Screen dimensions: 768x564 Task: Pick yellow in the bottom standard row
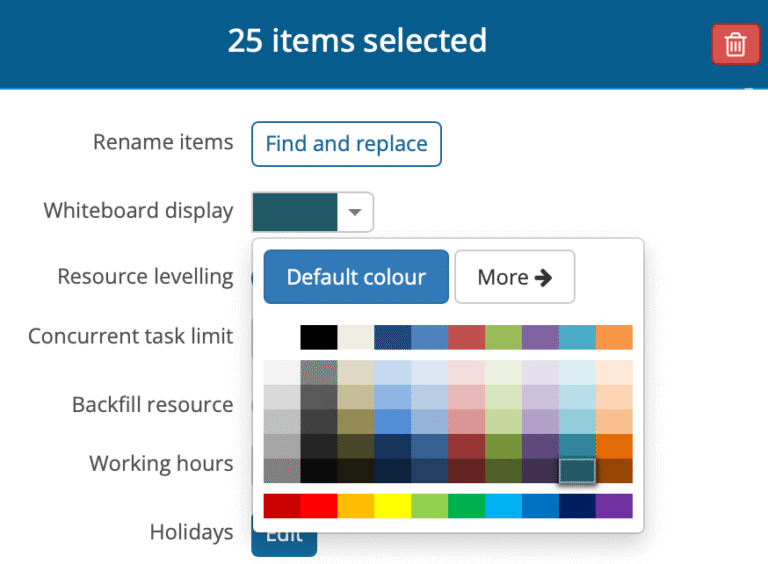[x=393, y=506]
